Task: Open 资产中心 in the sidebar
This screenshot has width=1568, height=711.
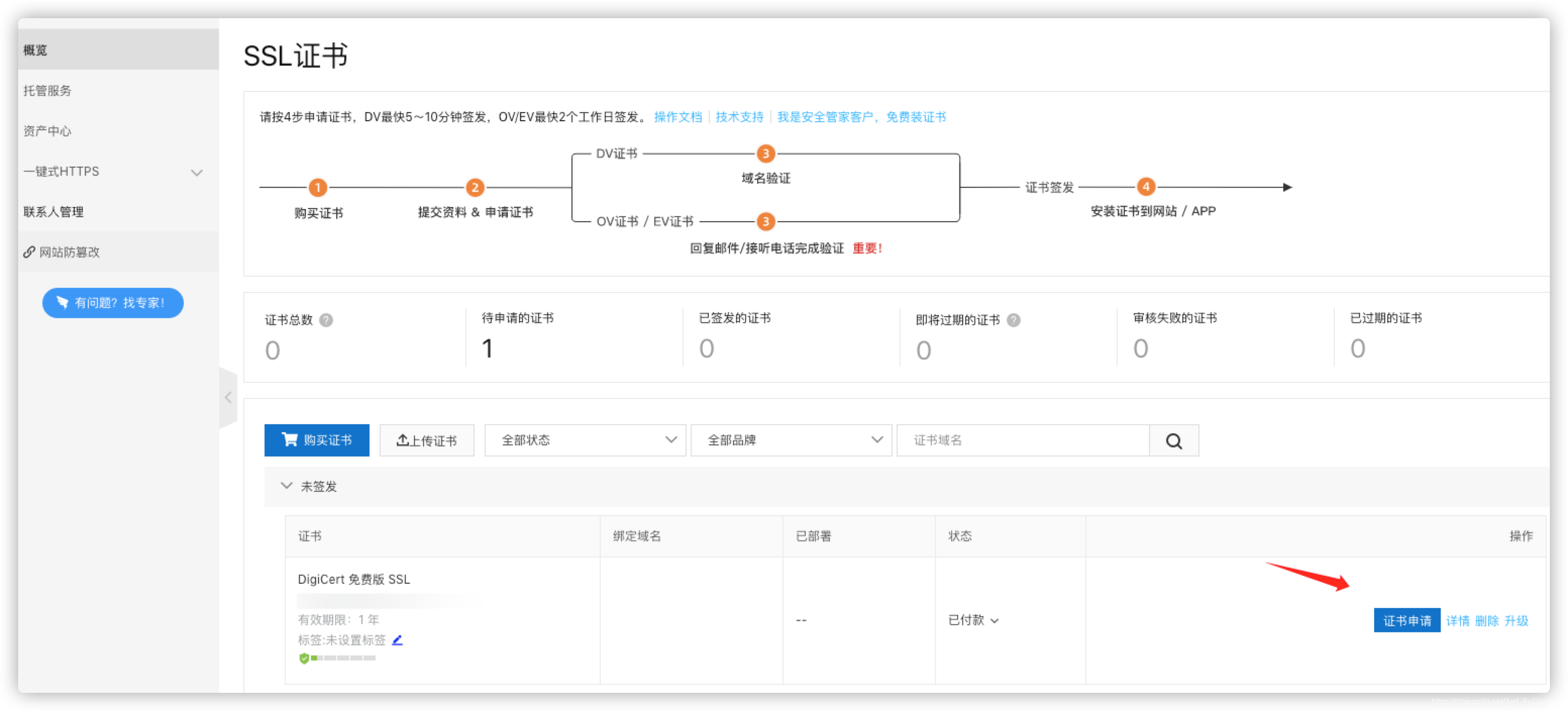Action: coord(118,131)
